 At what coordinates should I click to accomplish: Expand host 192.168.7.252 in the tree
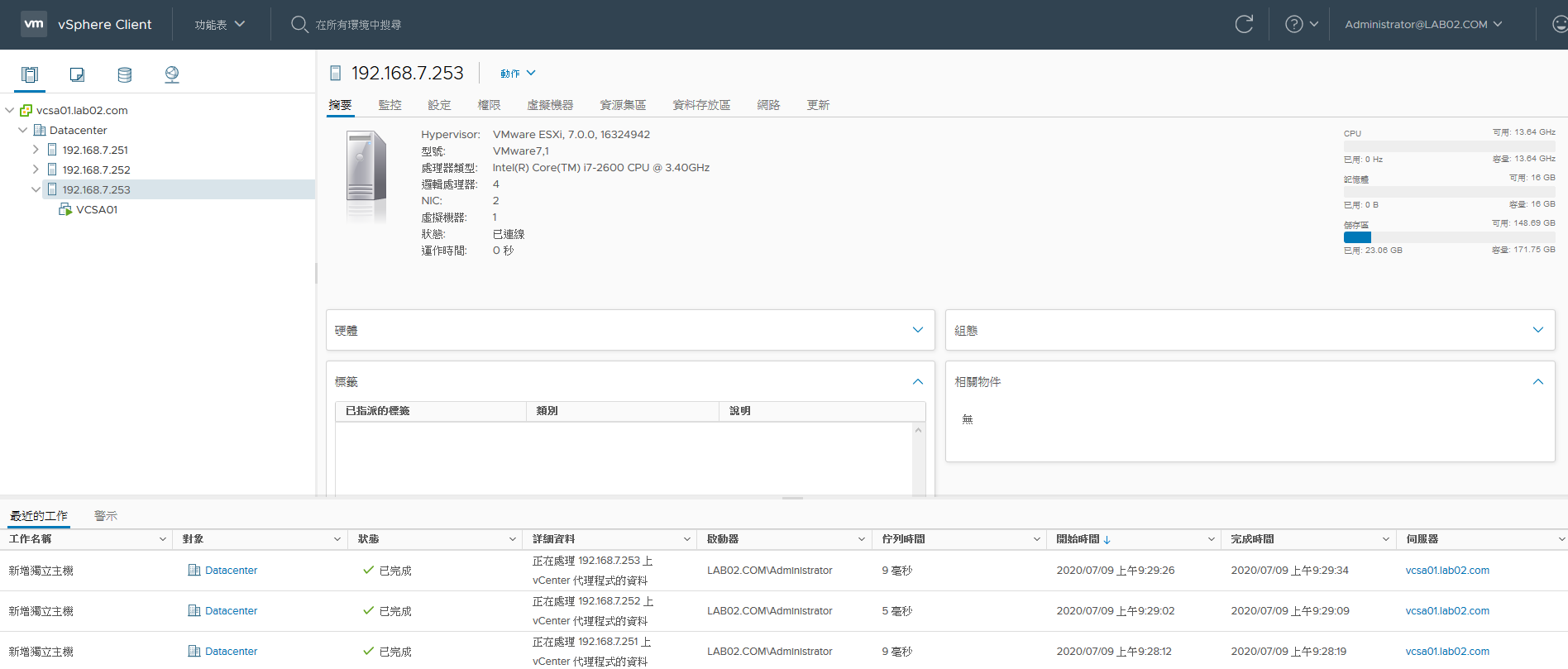pyautogui.click(x=36, y=170)
